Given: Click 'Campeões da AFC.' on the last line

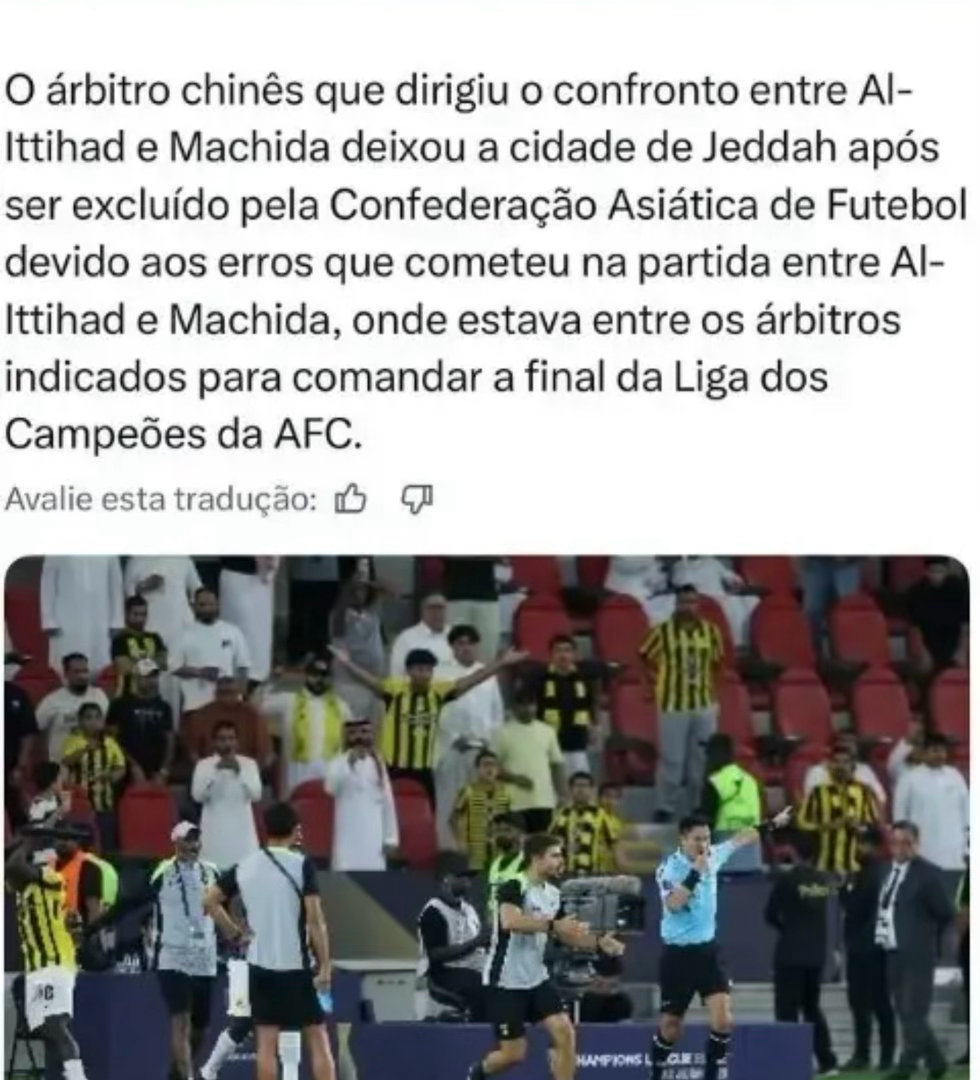Looking at the screenshot, I should pyautogui.click(x=183, y=434).
